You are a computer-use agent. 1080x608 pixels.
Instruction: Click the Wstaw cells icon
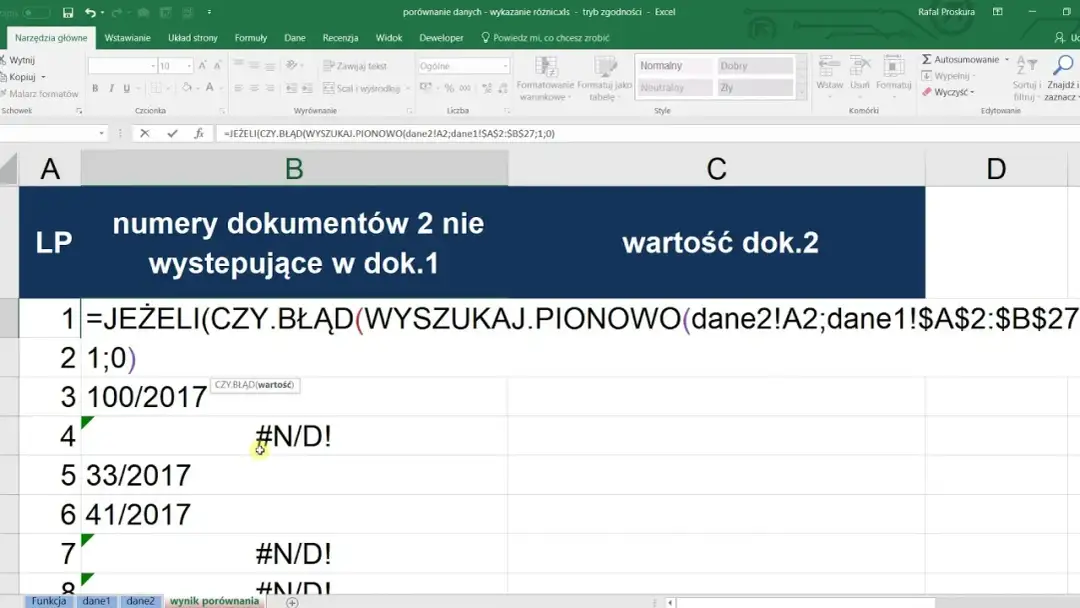[828, 70]
